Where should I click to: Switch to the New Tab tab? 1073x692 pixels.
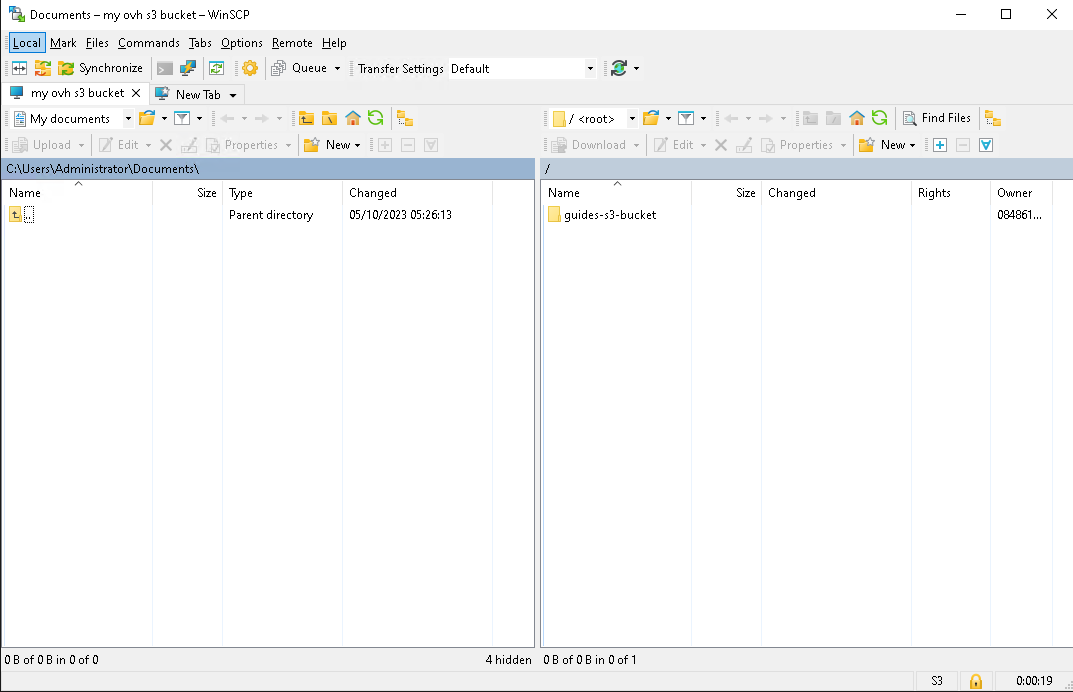click(x=197, y=94)
